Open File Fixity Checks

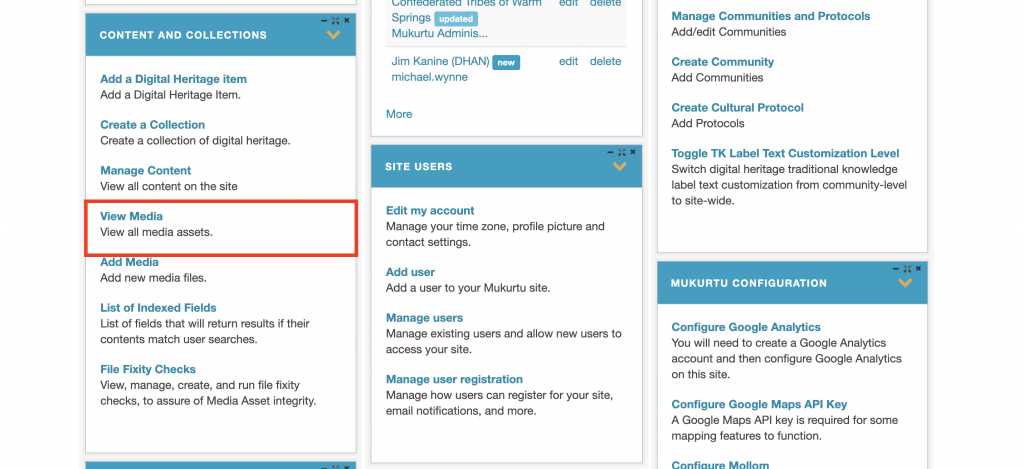tap(148, 369)
